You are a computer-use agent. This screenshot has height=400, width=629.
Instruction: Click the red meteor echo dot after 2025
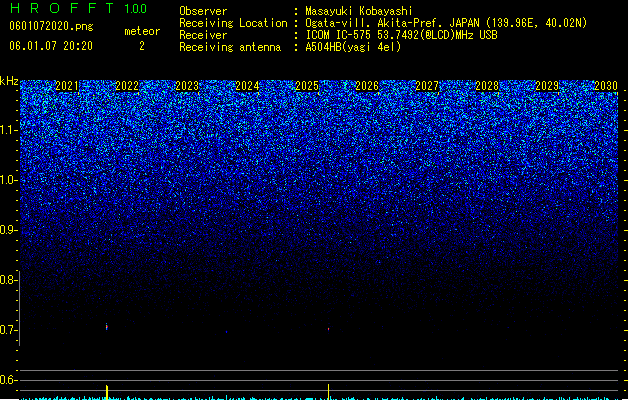click(329, 329)
